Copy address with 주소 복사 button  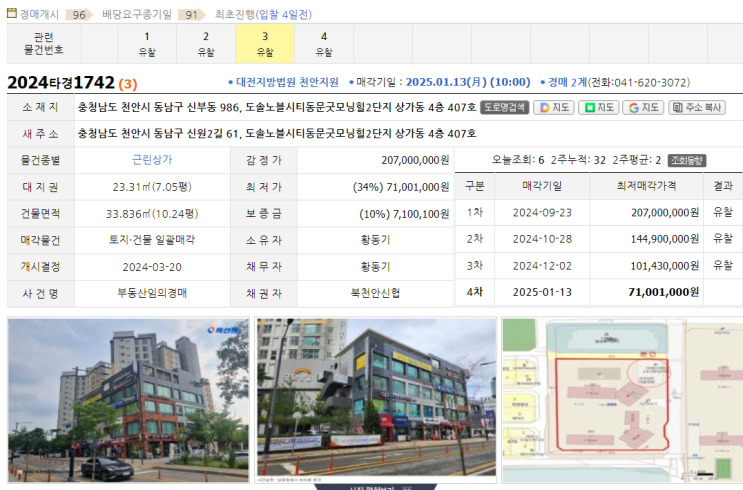697,108
